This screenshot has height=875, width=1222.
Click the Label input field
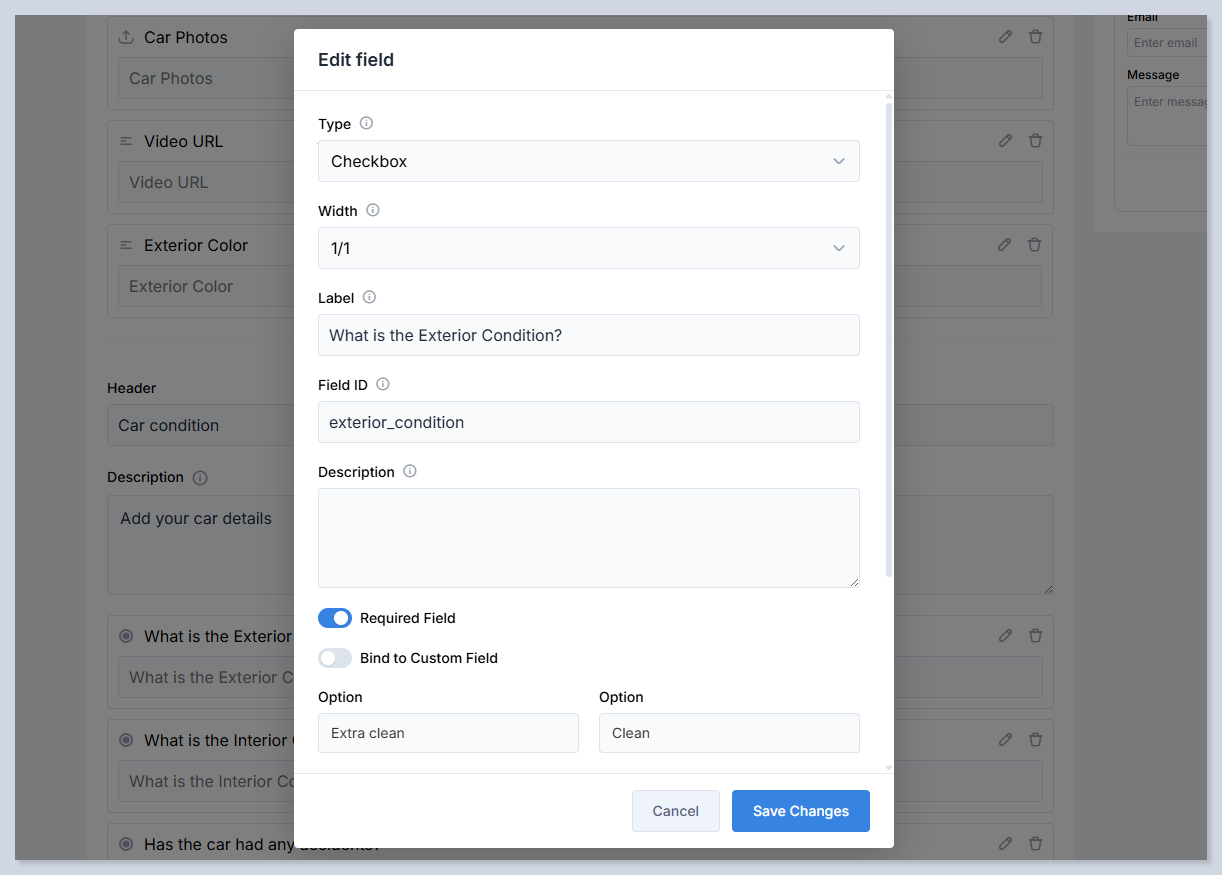588,335
